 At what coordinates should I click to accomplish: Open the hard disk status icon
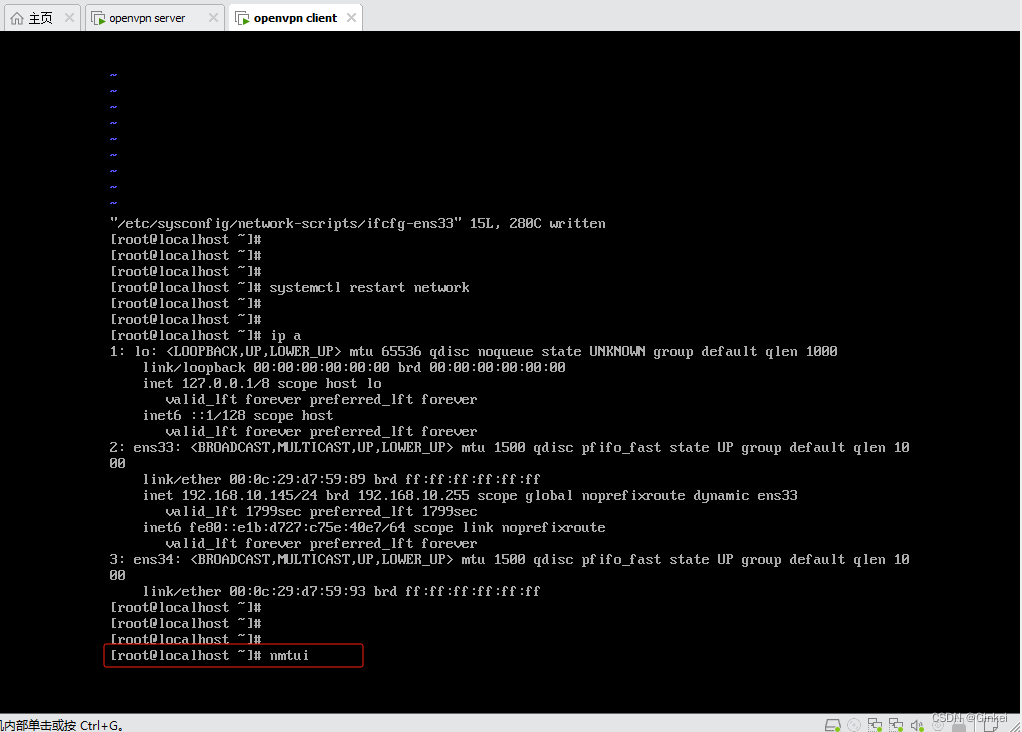pyautogui.click(x=832, y=725)
